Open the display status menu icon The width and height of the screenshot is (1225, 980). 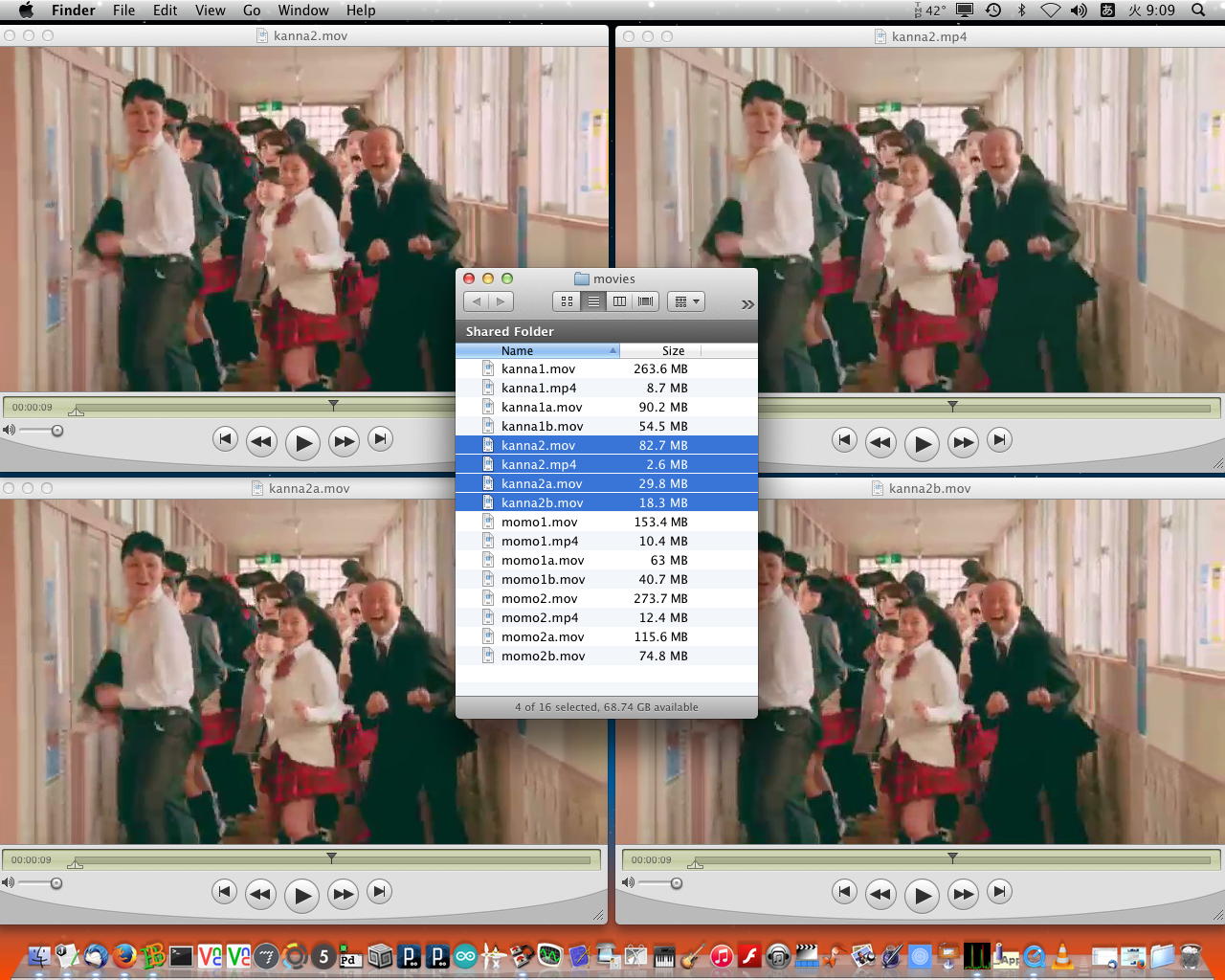click(x=966, y=11)
